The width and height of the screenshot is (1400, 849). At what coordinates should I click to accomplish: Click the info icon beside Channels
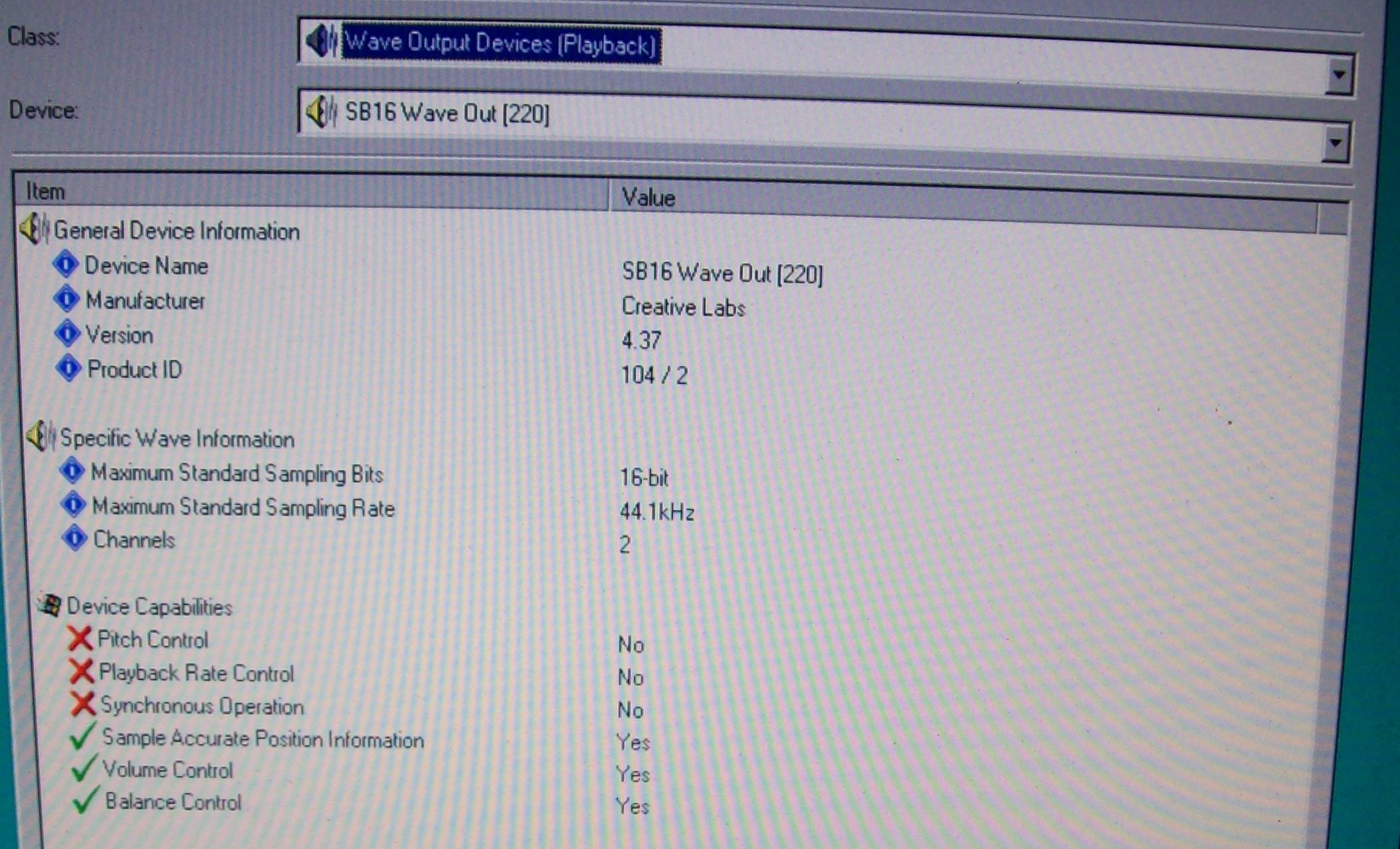(74, 537)
